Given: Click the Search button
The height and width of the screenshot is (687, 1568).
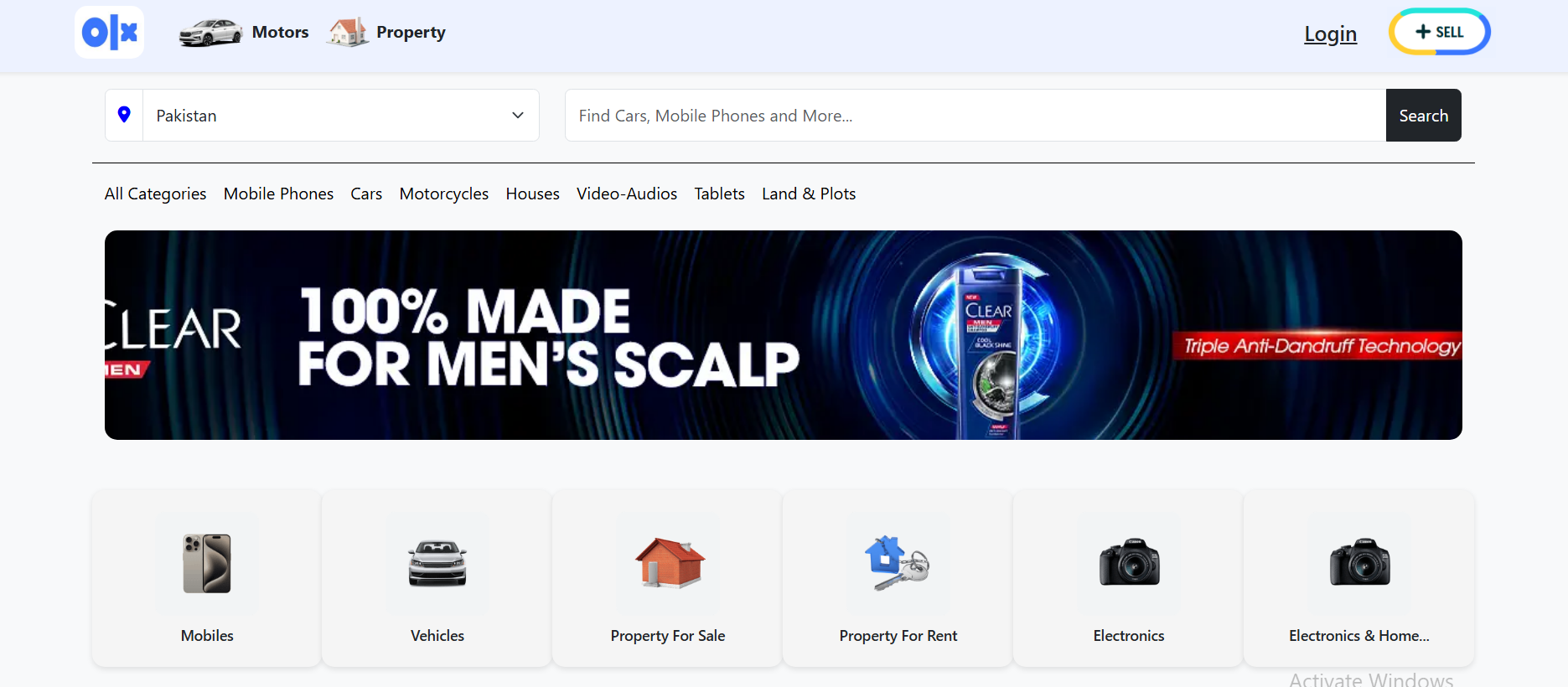Looking at the screenshot, I should (x=1423, y=116).
